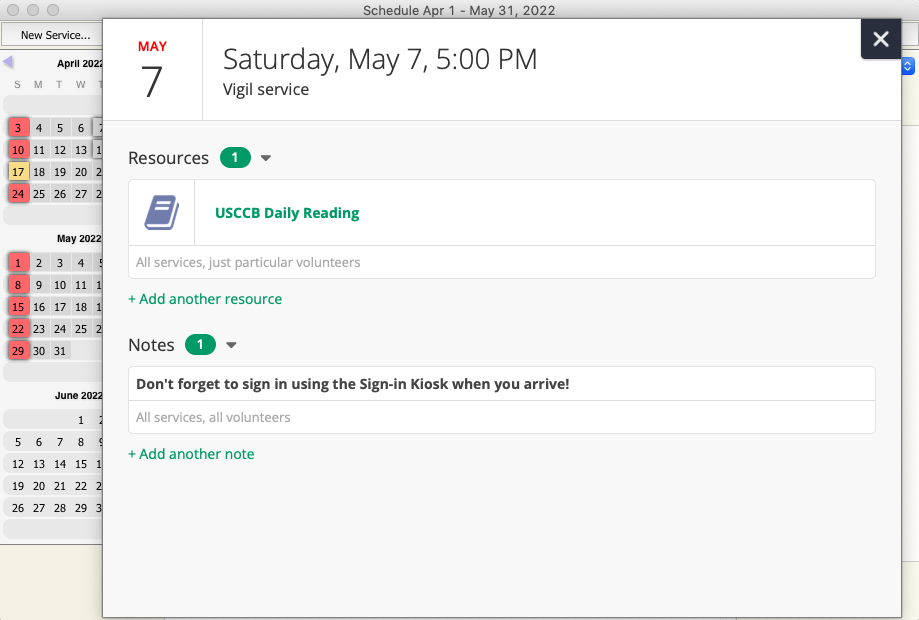Collapse the Notes section arrow
The height and width of the screenshot is (620, 919).
pos(231,345)
